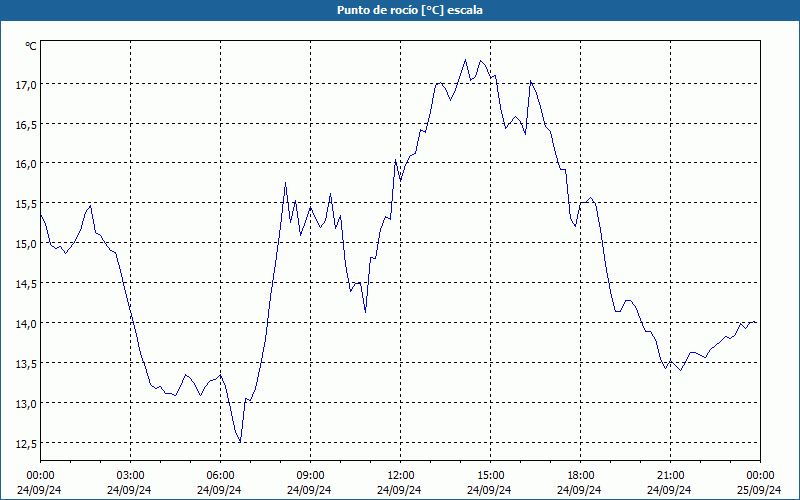
Task: Select the 16,5 y-axis value
Action: tap(26, 124)
